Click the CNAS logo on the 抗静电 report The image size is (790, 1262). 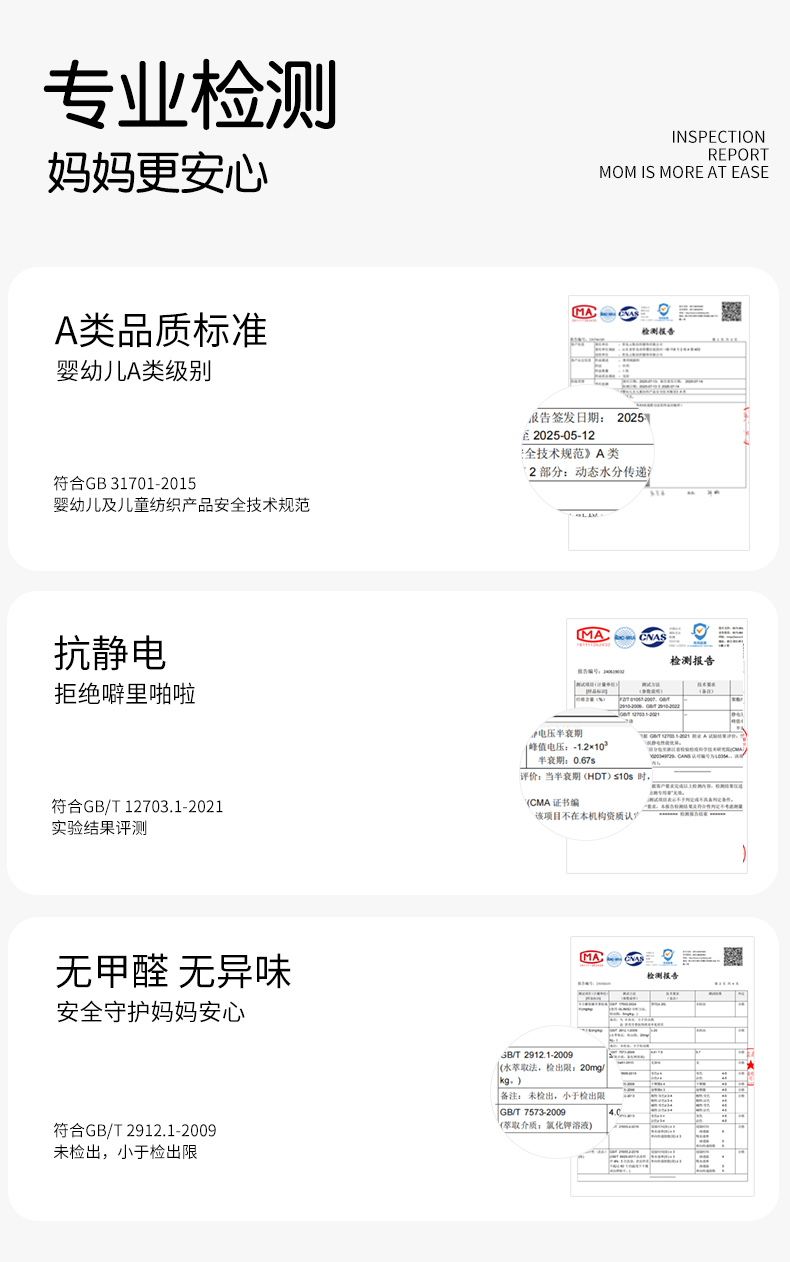pyautogui.click(x=653, y=635)
